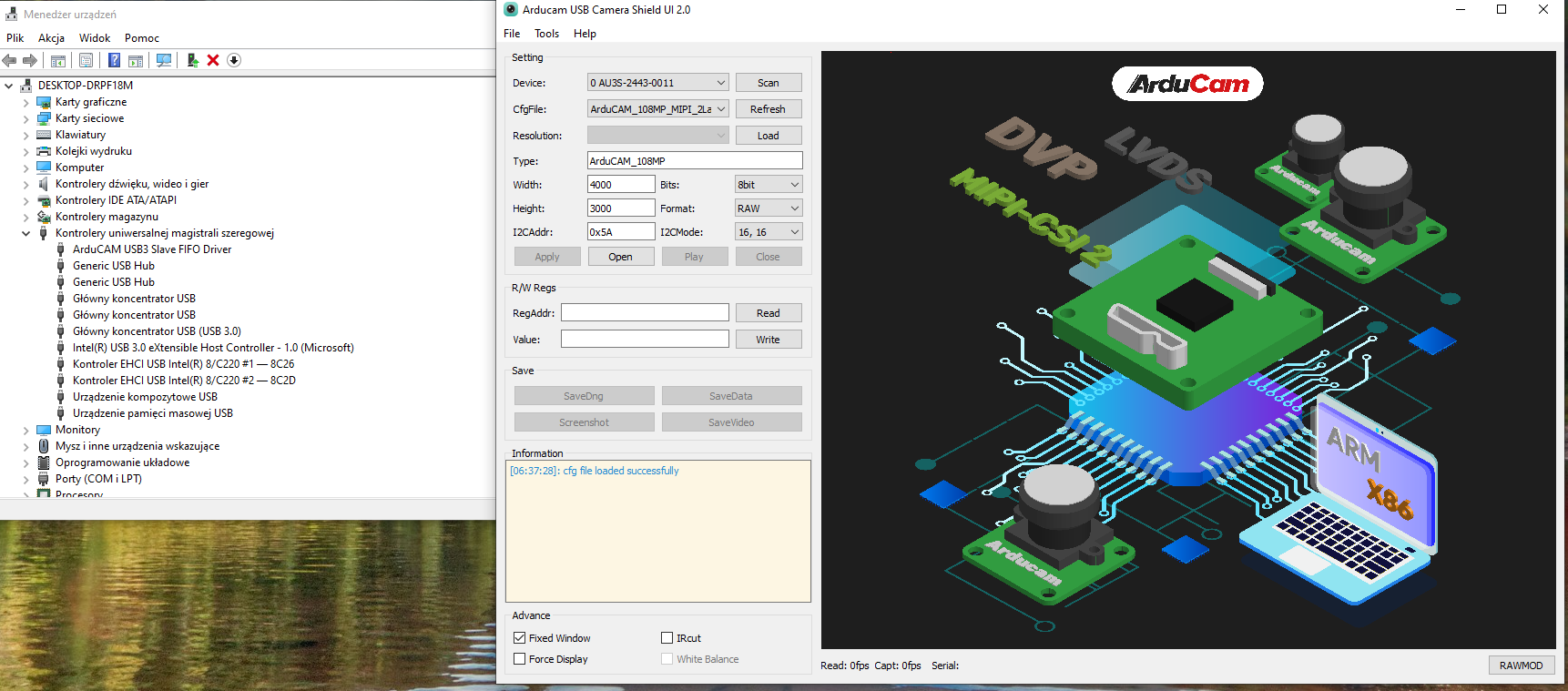Select Intel(R) USB 3.0 eXtensible Host Controller
1568x691 pixels.
213,348
